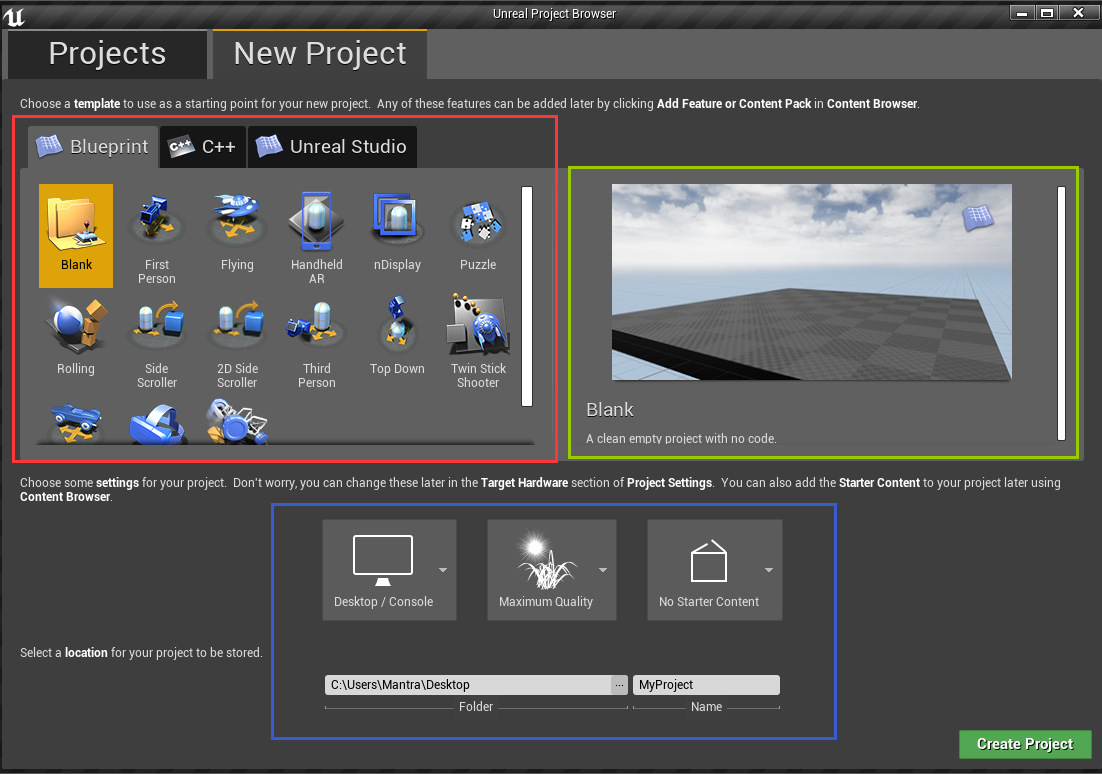This screenshot has width=1102, height=774.
Task: Select the Twin Stick Shooter template
Action: point(478,340)
